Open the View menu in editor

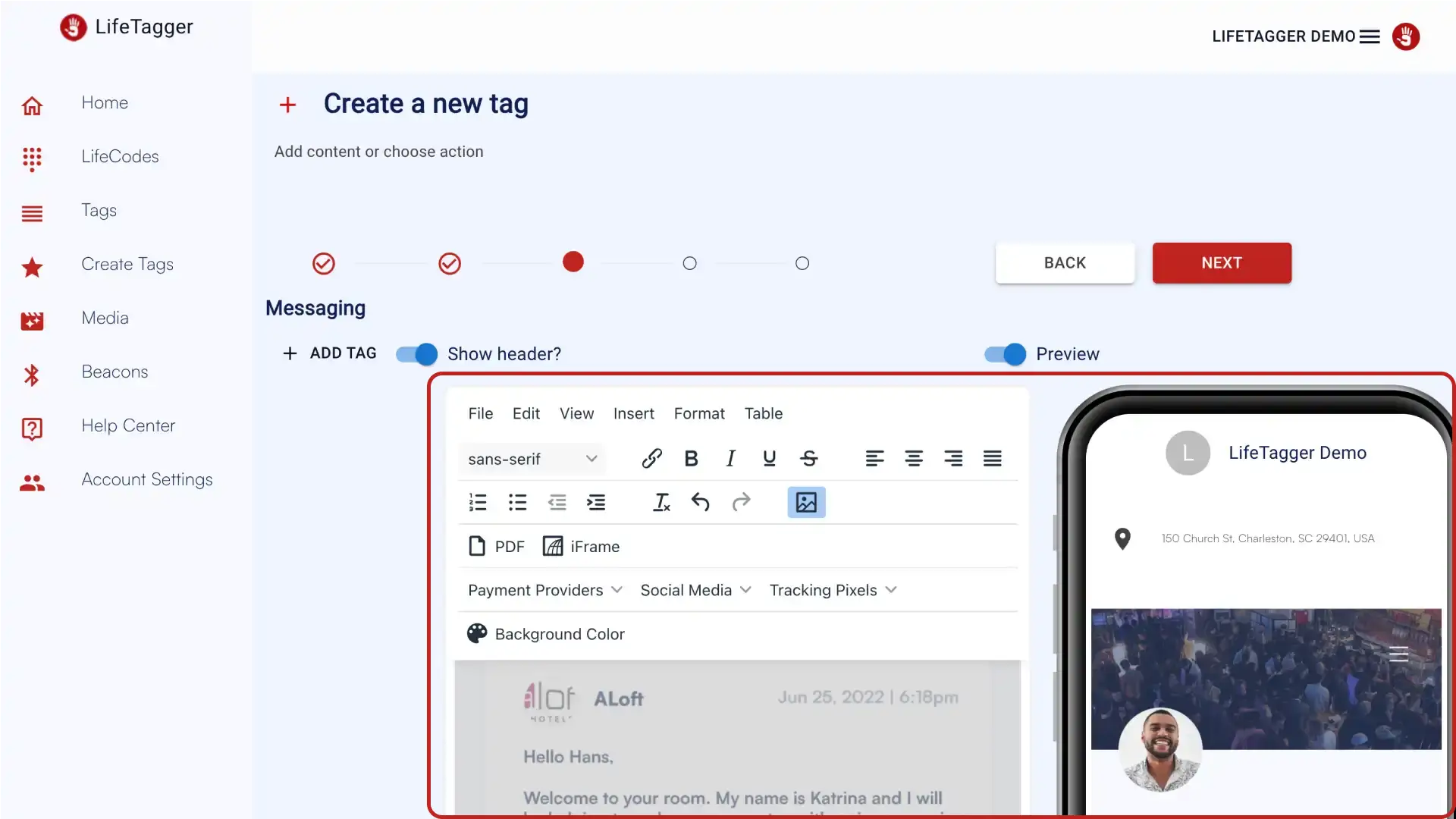tap(576, 413)
